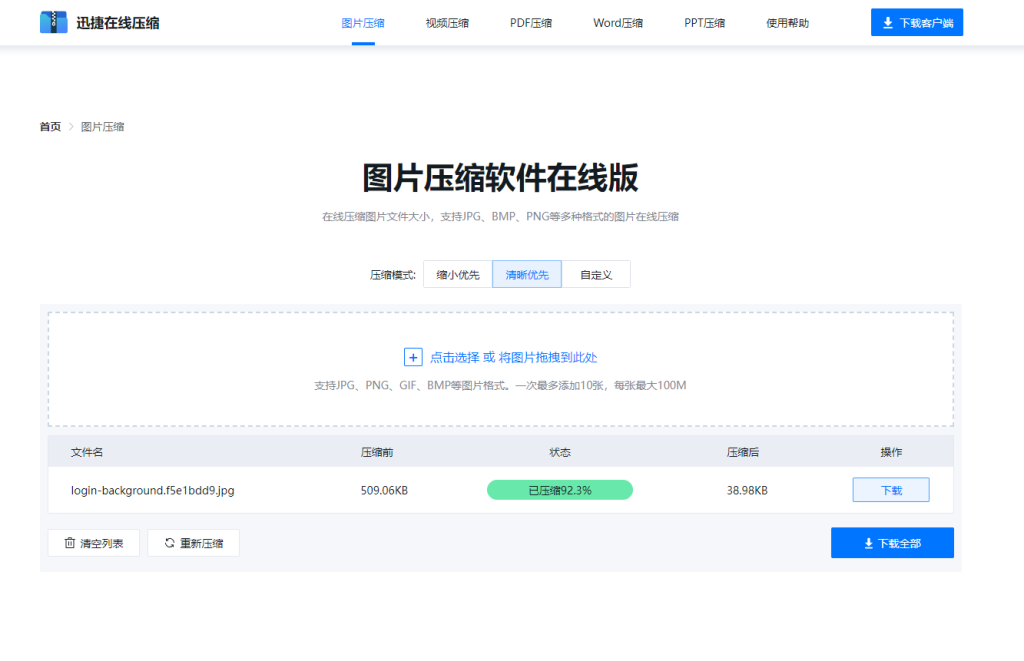Click the 已压缩92.3% progress badge
1024x661 pixels.
point(559,489)
